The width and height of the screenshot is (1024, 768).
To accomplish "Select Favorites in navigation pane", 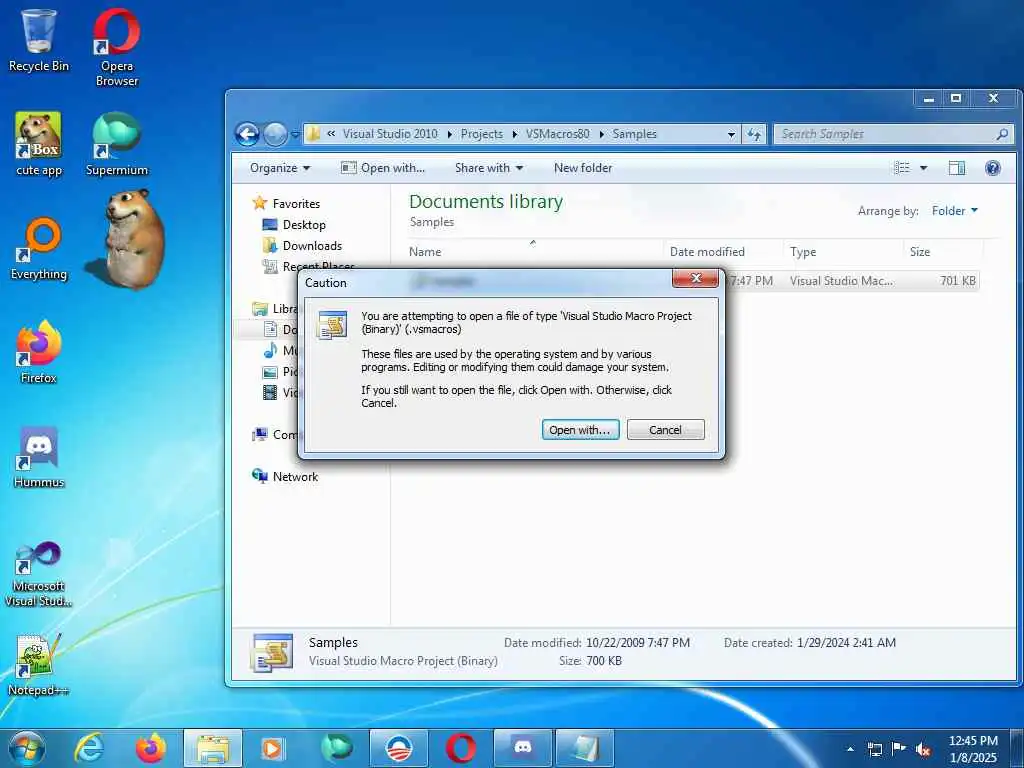I will click(x=296, y=204).
